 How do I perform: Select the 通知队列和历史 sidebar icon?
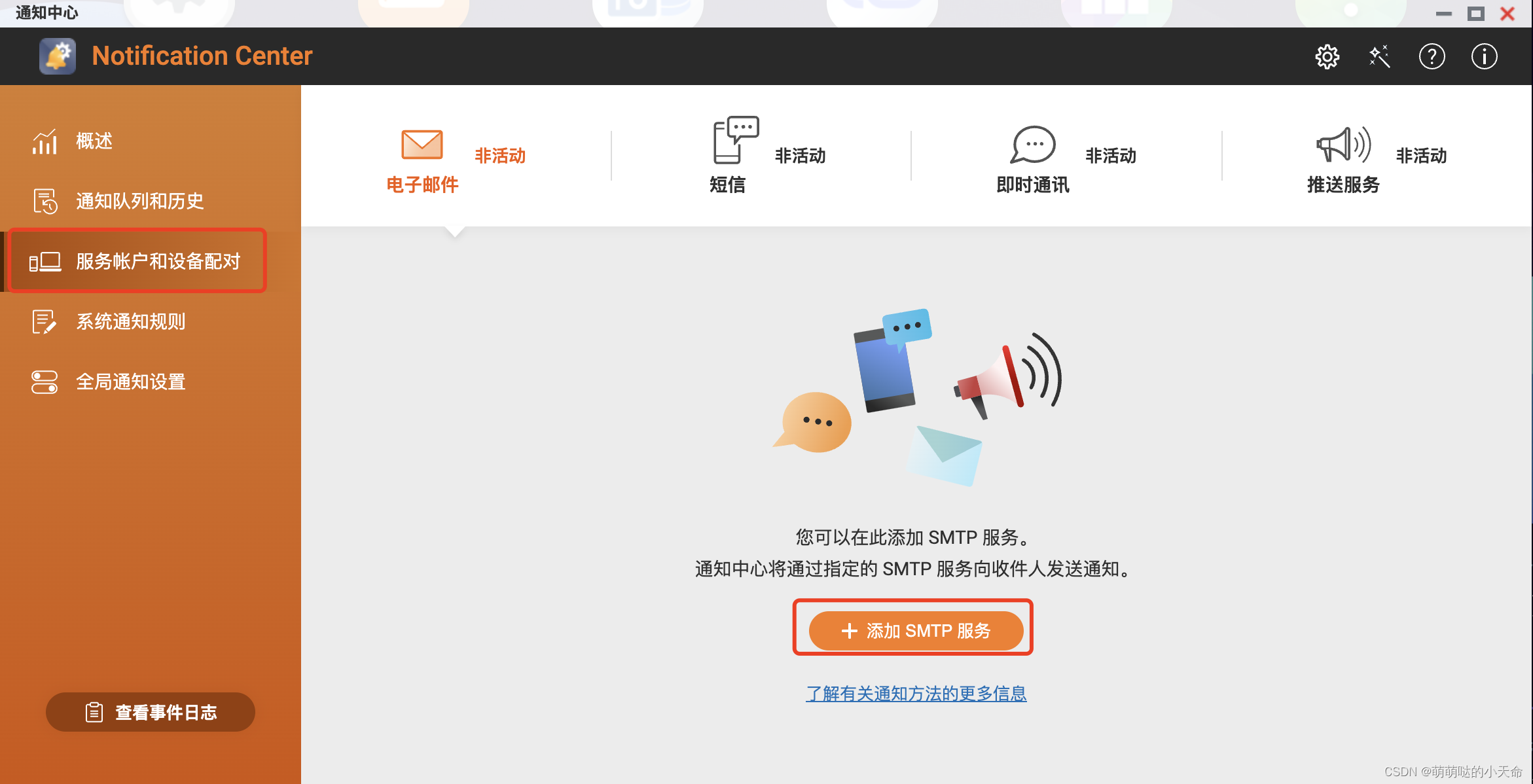44,201
